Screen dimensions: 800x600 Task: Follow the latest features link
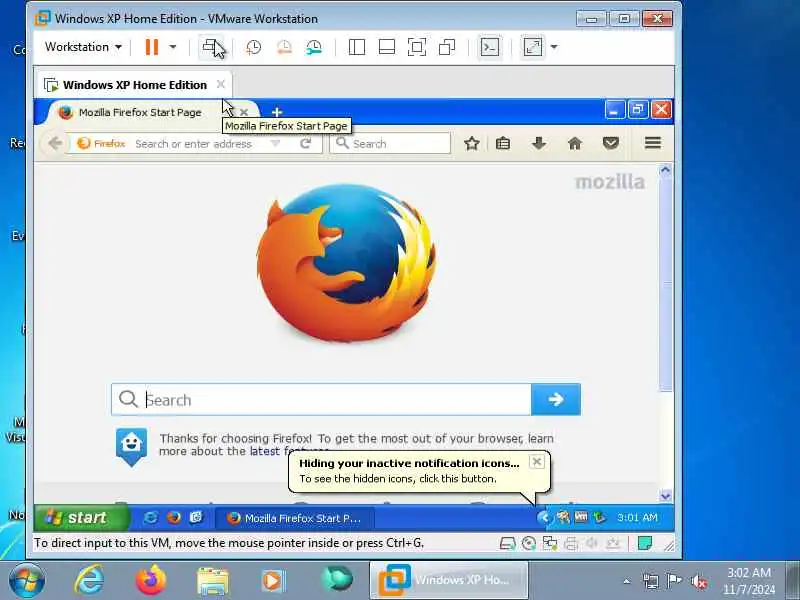tap(288, 451)
